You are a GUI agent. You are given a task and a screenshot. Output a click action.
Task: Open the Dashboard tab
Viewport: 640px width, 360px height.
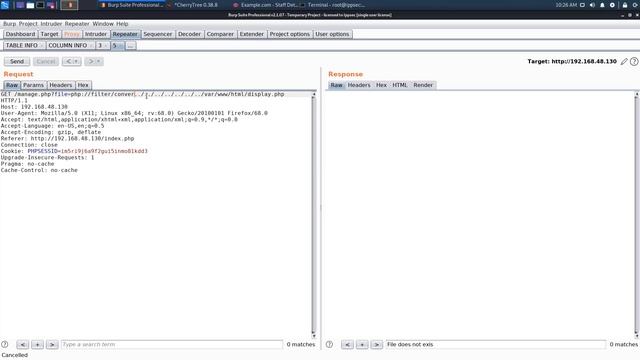pyautogui.click(x=20, y=34)
